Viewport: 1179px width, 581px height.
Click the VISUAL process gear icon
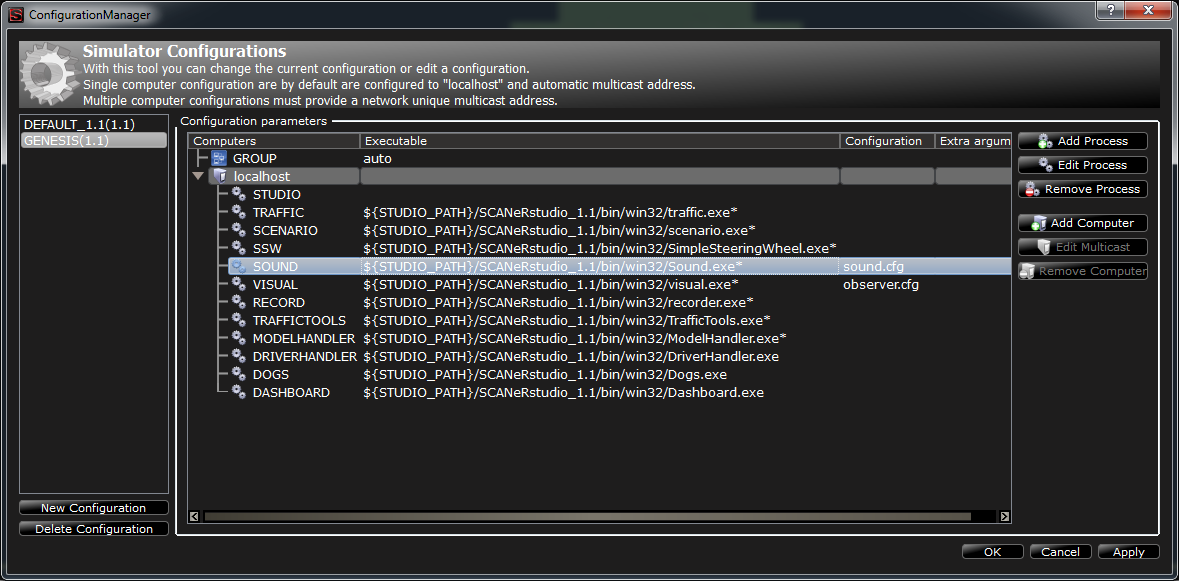(238, 284)
